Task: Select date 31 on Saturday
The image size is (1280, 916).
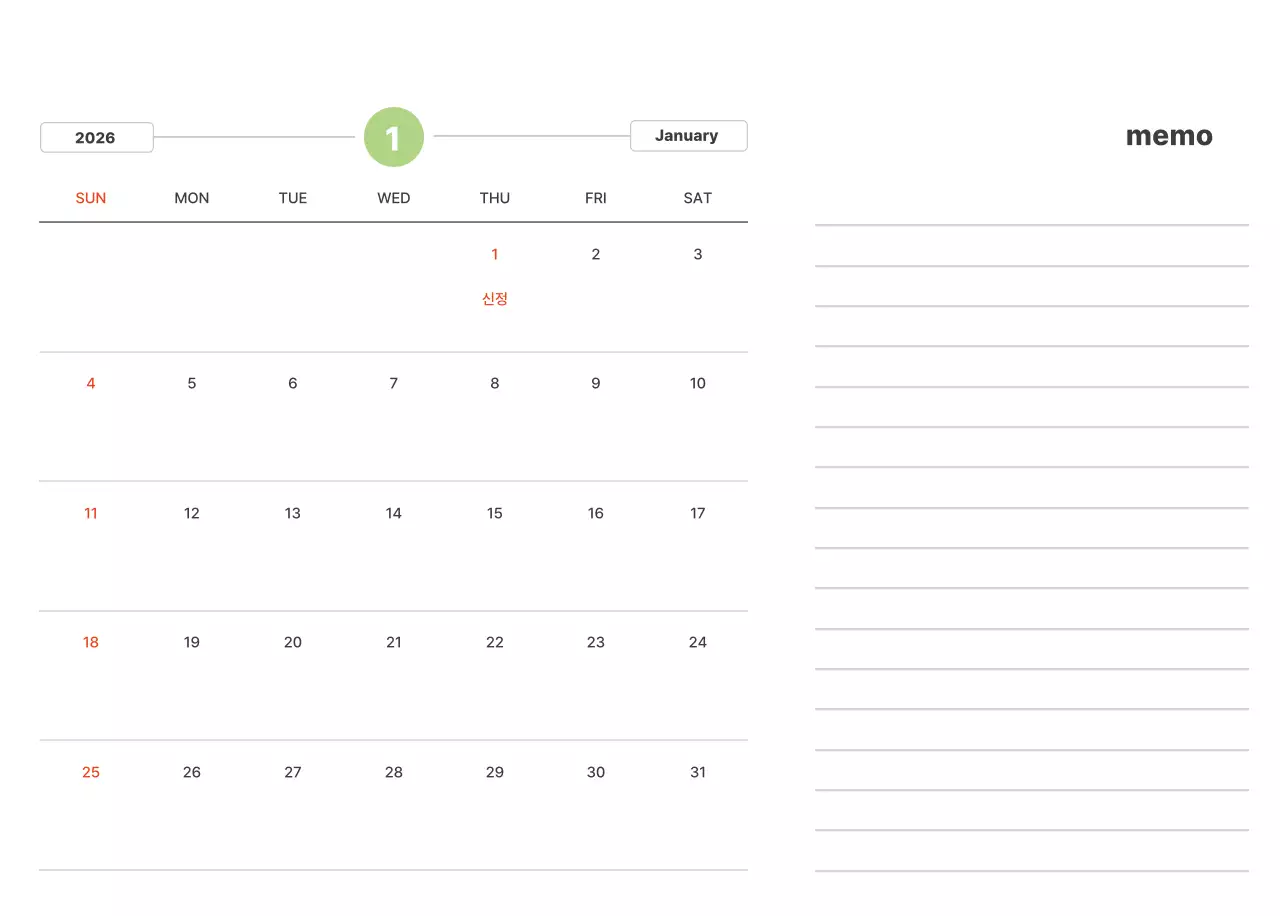Action: tap(697, 772)
